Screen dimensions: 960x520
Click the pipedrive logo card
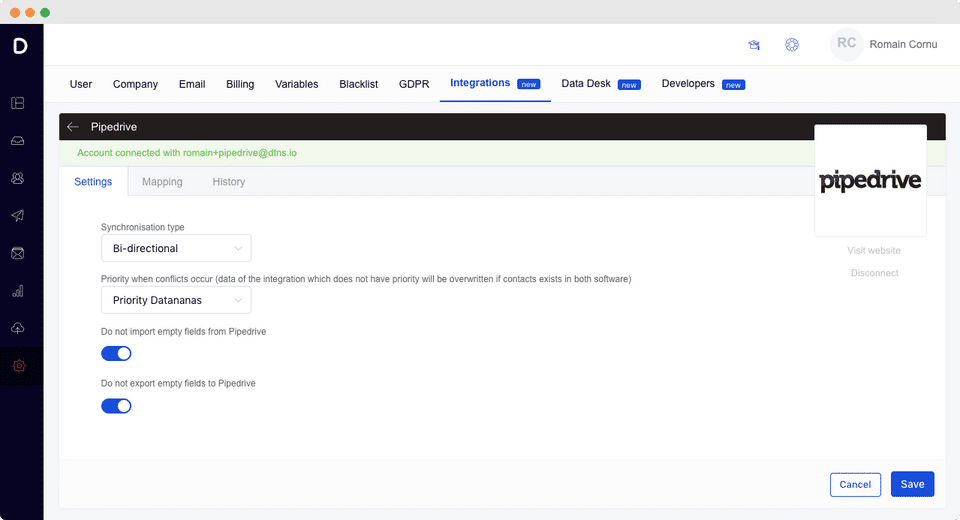(870, 181)
